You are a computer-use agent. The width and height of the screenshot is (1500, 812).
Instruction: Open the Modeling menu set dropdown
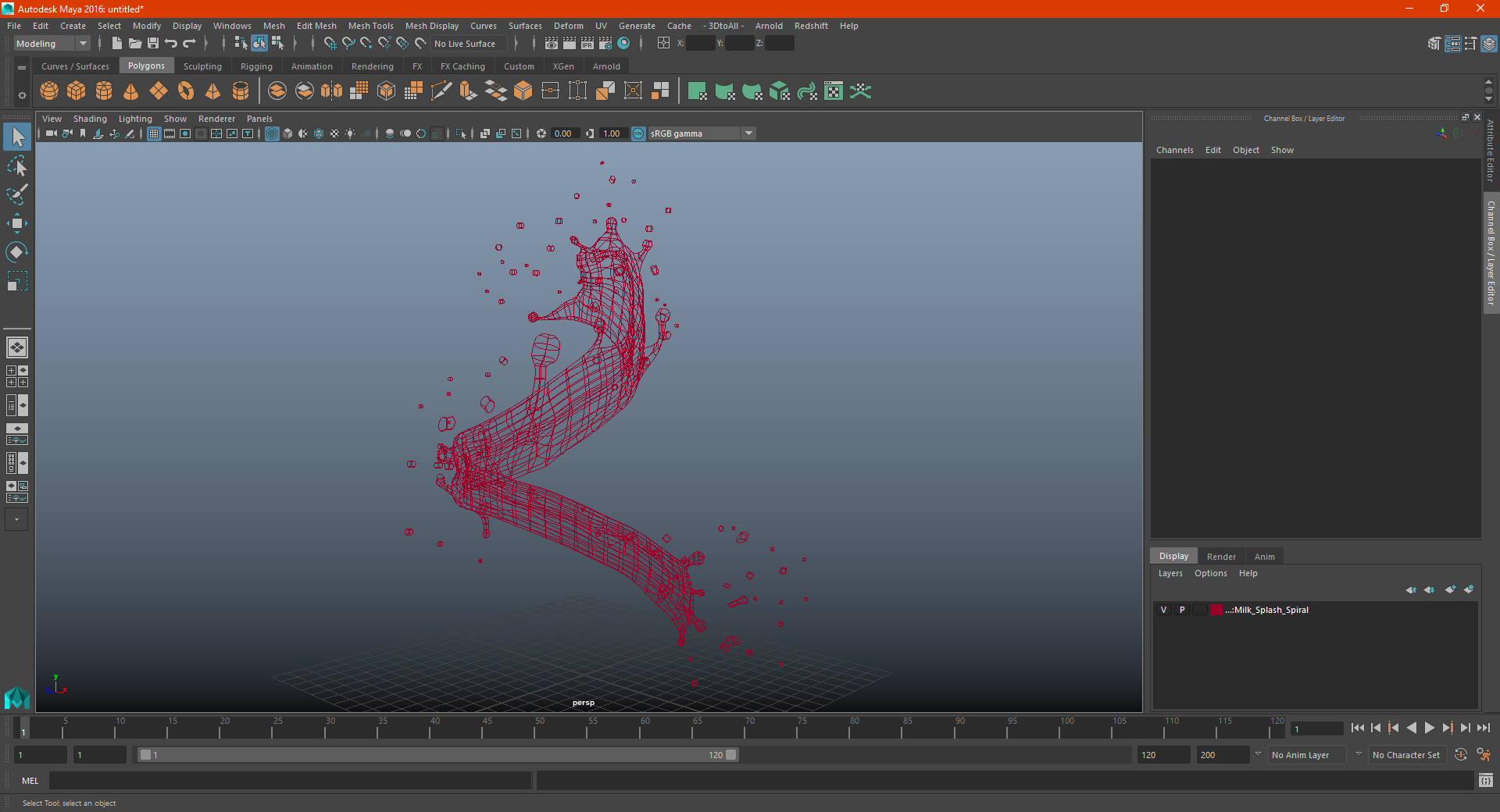pyautogui.click(x=52, y=44)
